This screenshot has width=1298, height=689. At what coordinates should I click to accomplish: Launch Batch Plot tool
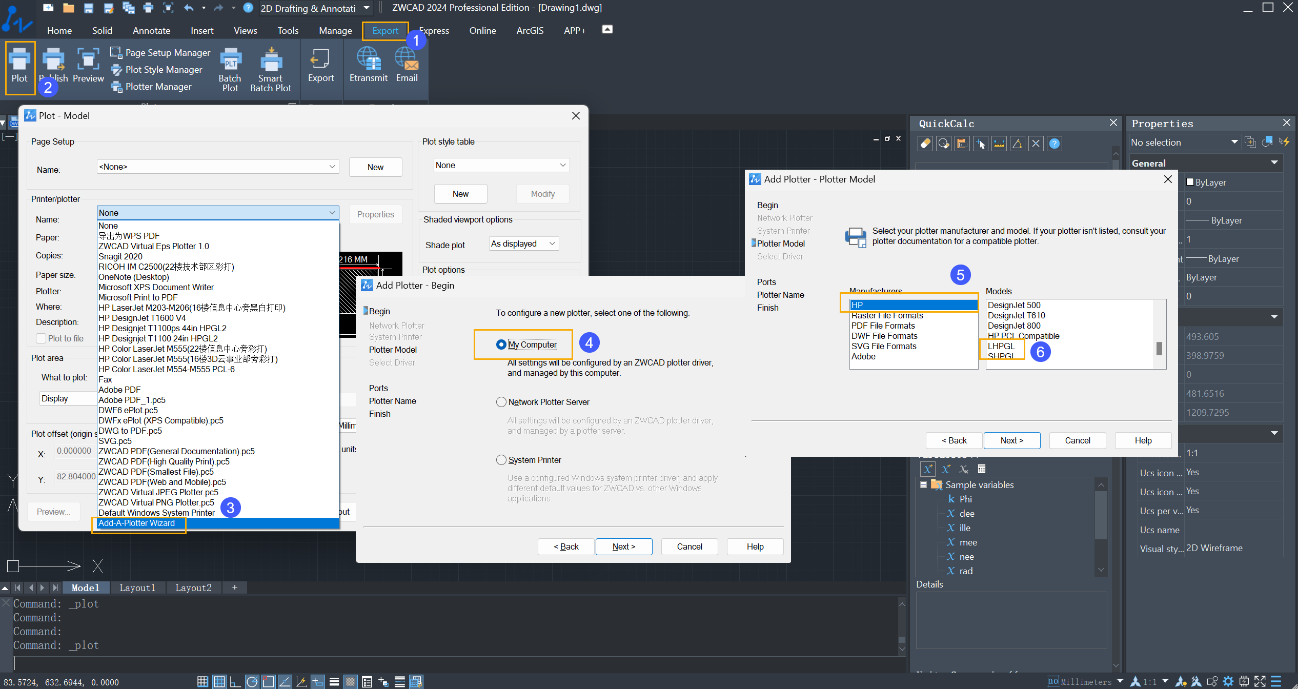[230, 70]
